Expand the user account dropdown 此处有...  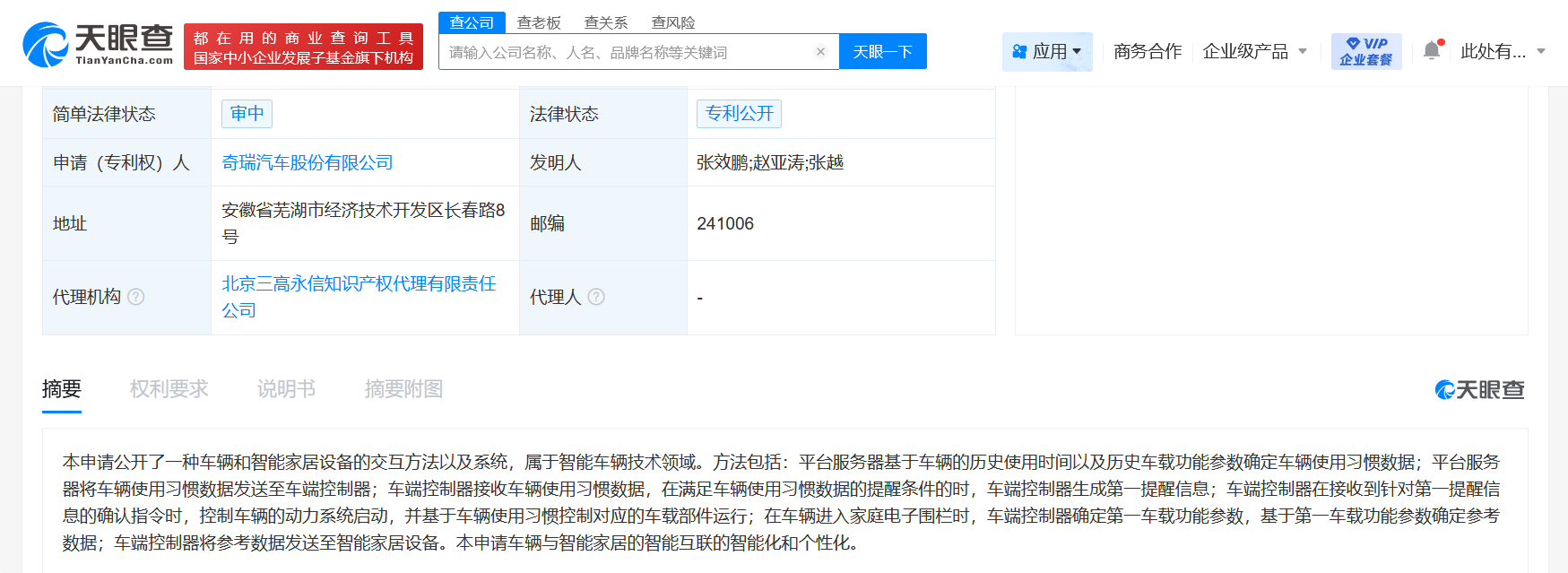coord(1503,51)
